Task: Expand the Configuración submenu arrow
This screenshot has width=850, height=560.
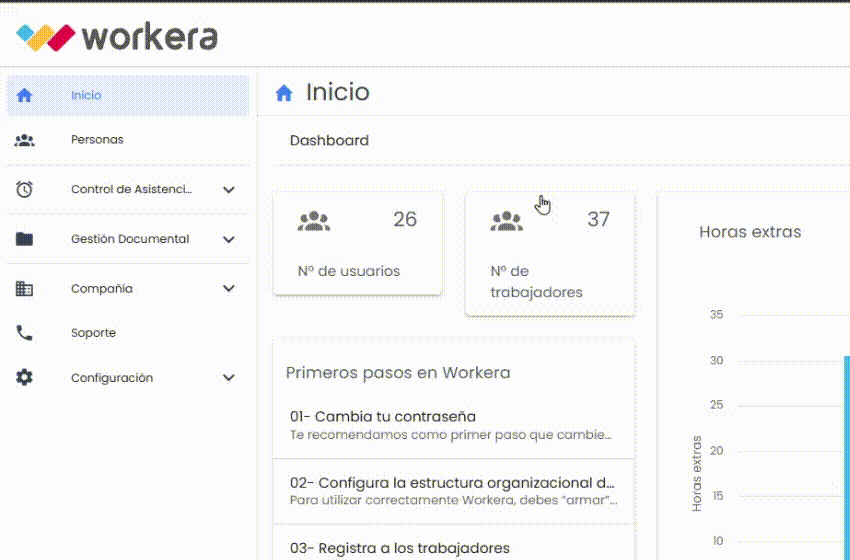Action: tap(229, 378)
